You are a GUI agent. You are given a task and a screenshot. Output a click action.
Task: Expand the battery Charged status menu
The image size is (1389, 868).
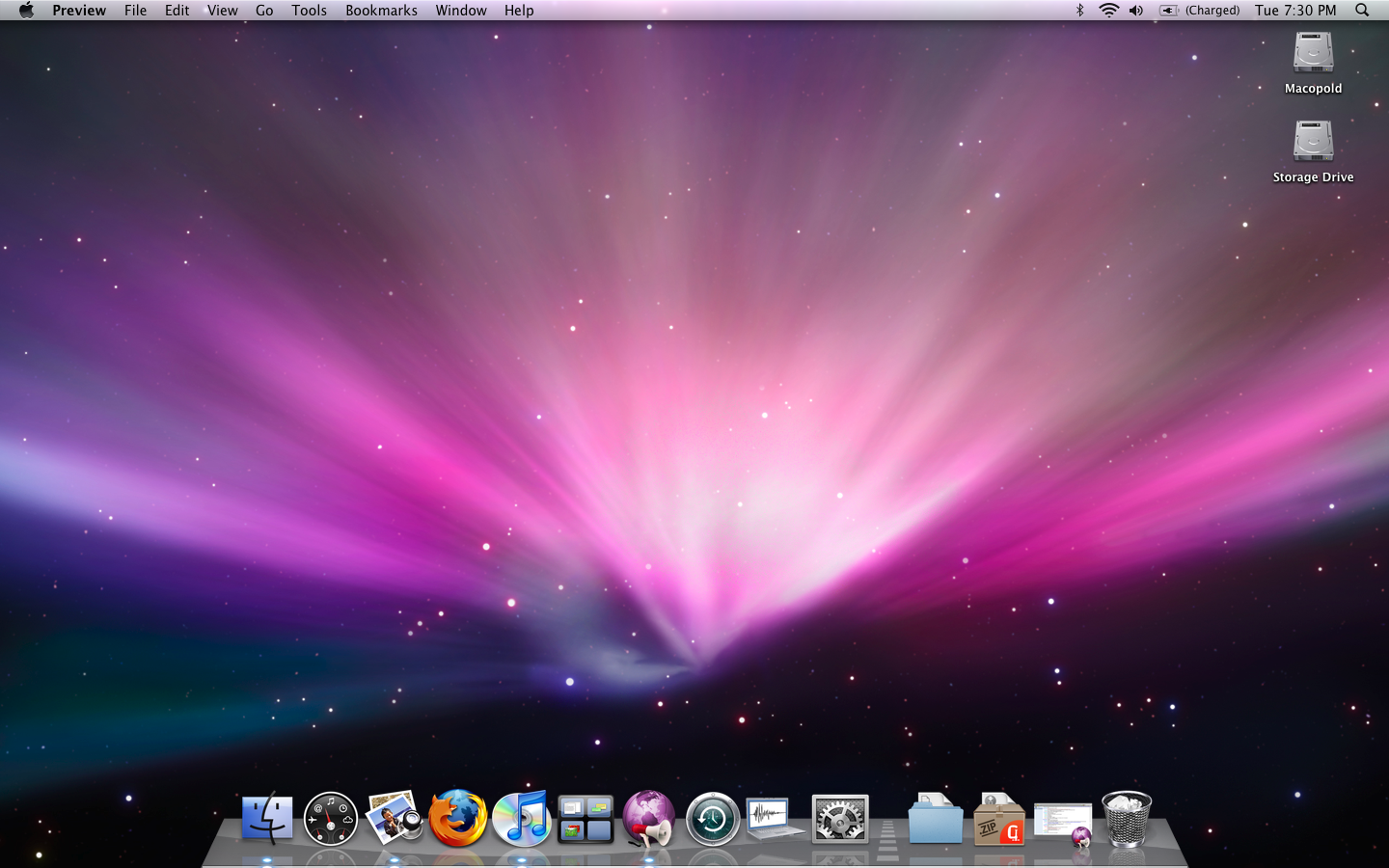(x=1199, y=10)
